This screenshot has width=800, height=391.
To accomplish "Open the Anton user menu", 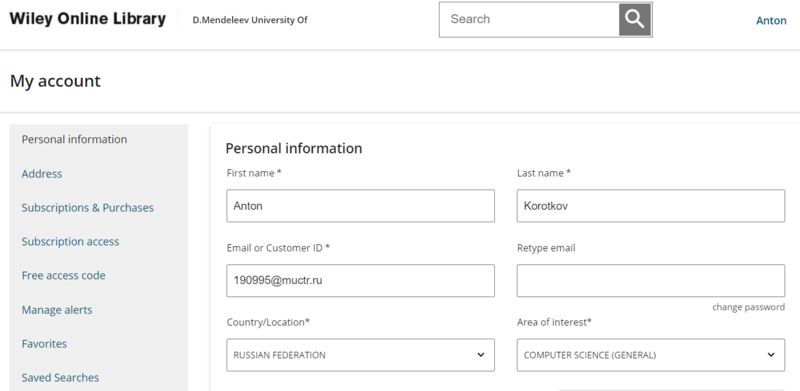I will click(771, 21).
